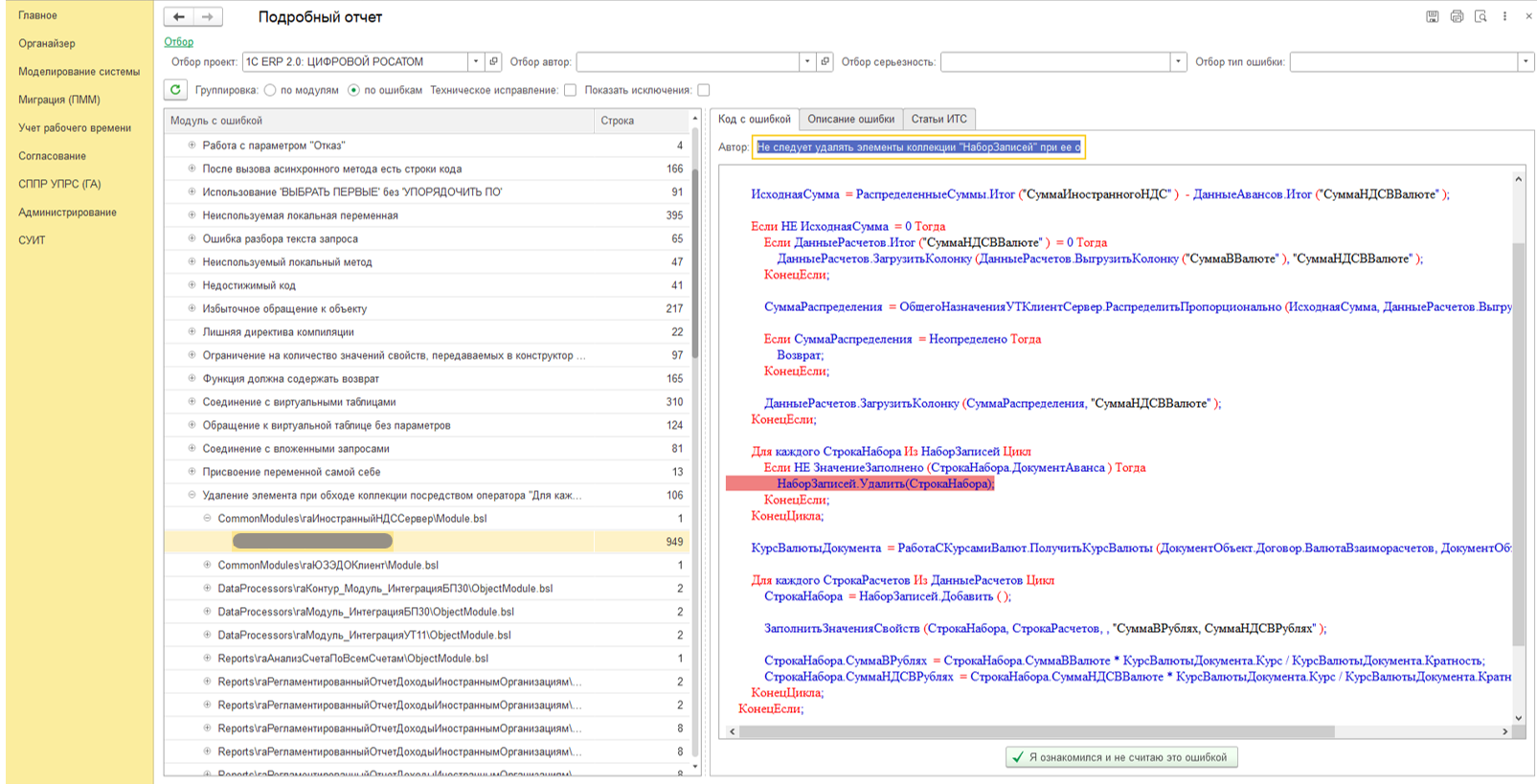
Task: Expand the Присвоение переменной самой себе row
Action: click(x=192, y=472)
